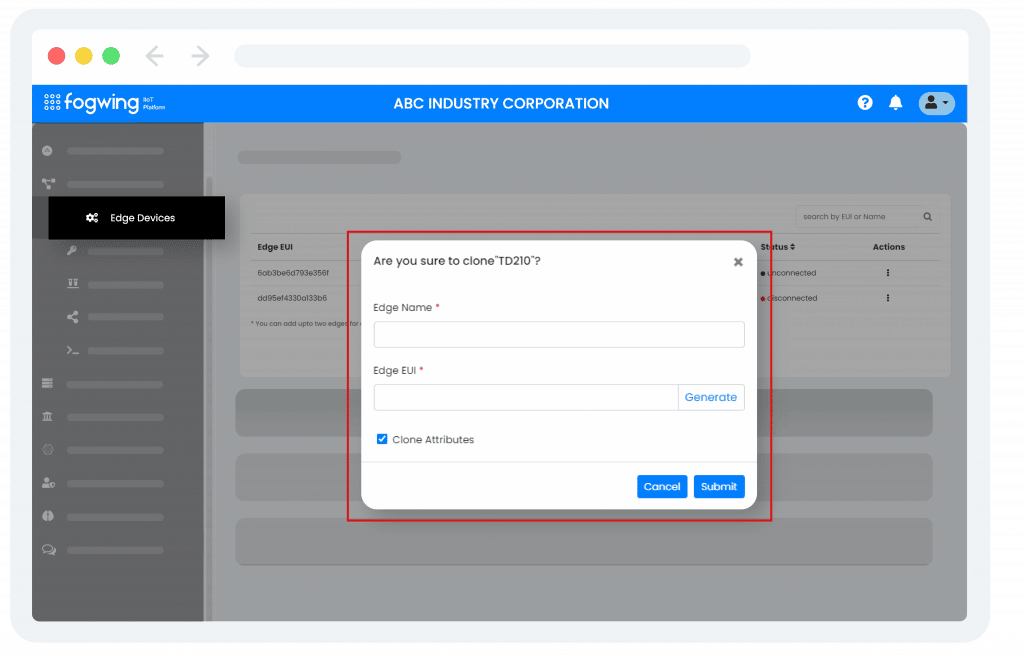
Task: Click the Actions column header
Action: 889,247
